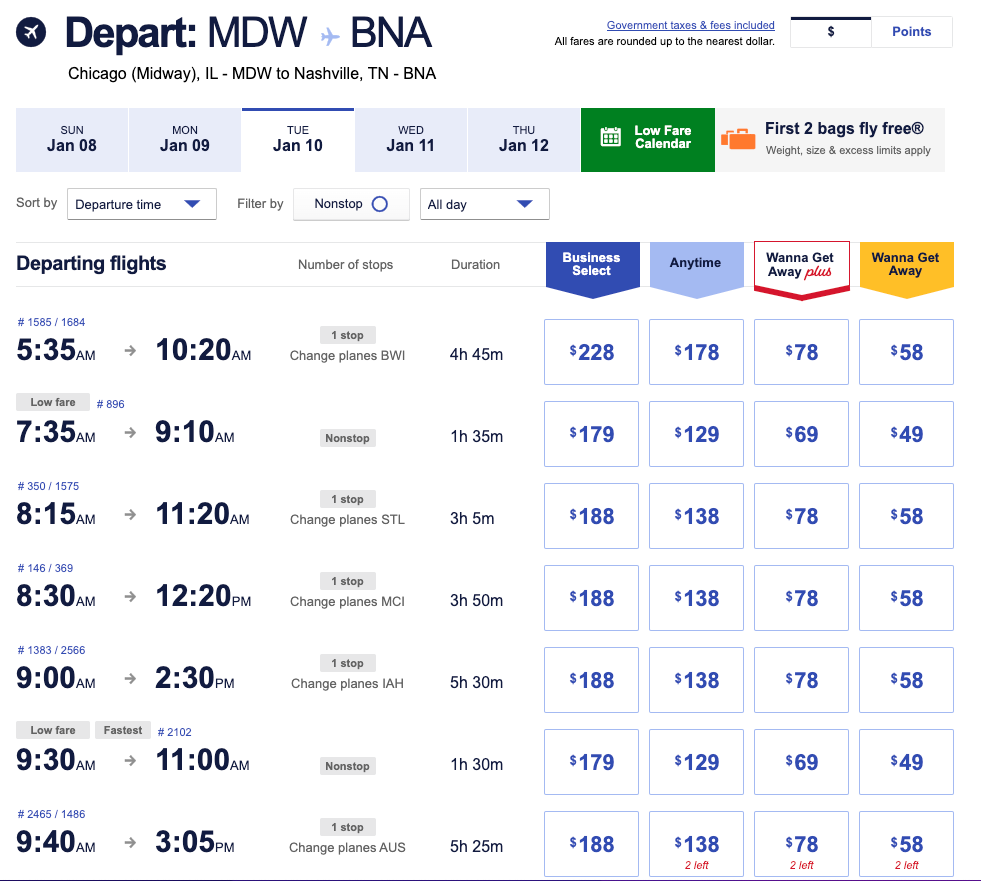Select the Mon Jan 09 date tab

pos(185,139)
